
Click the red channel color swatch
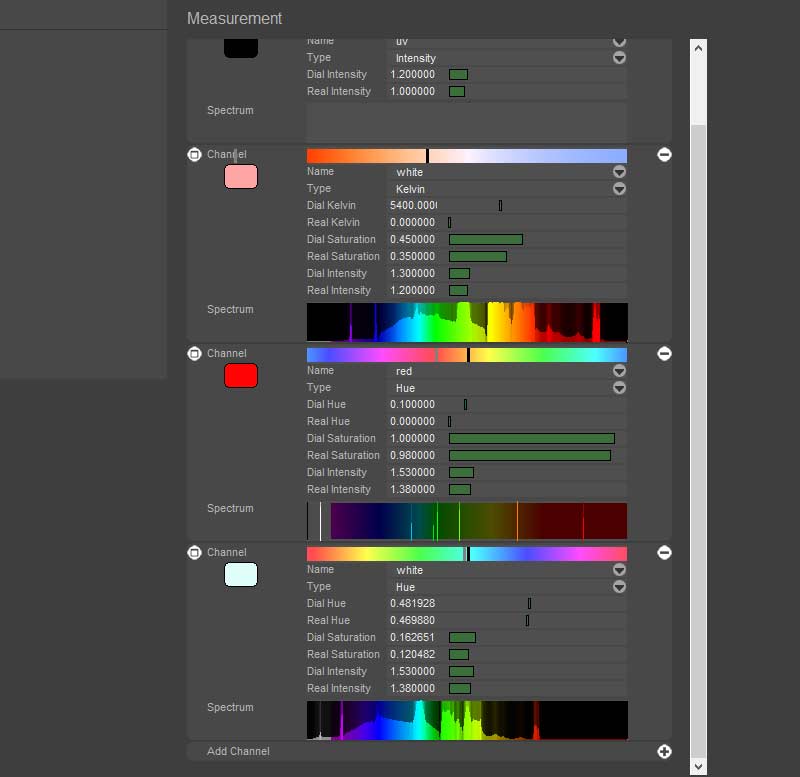point(241,375)
